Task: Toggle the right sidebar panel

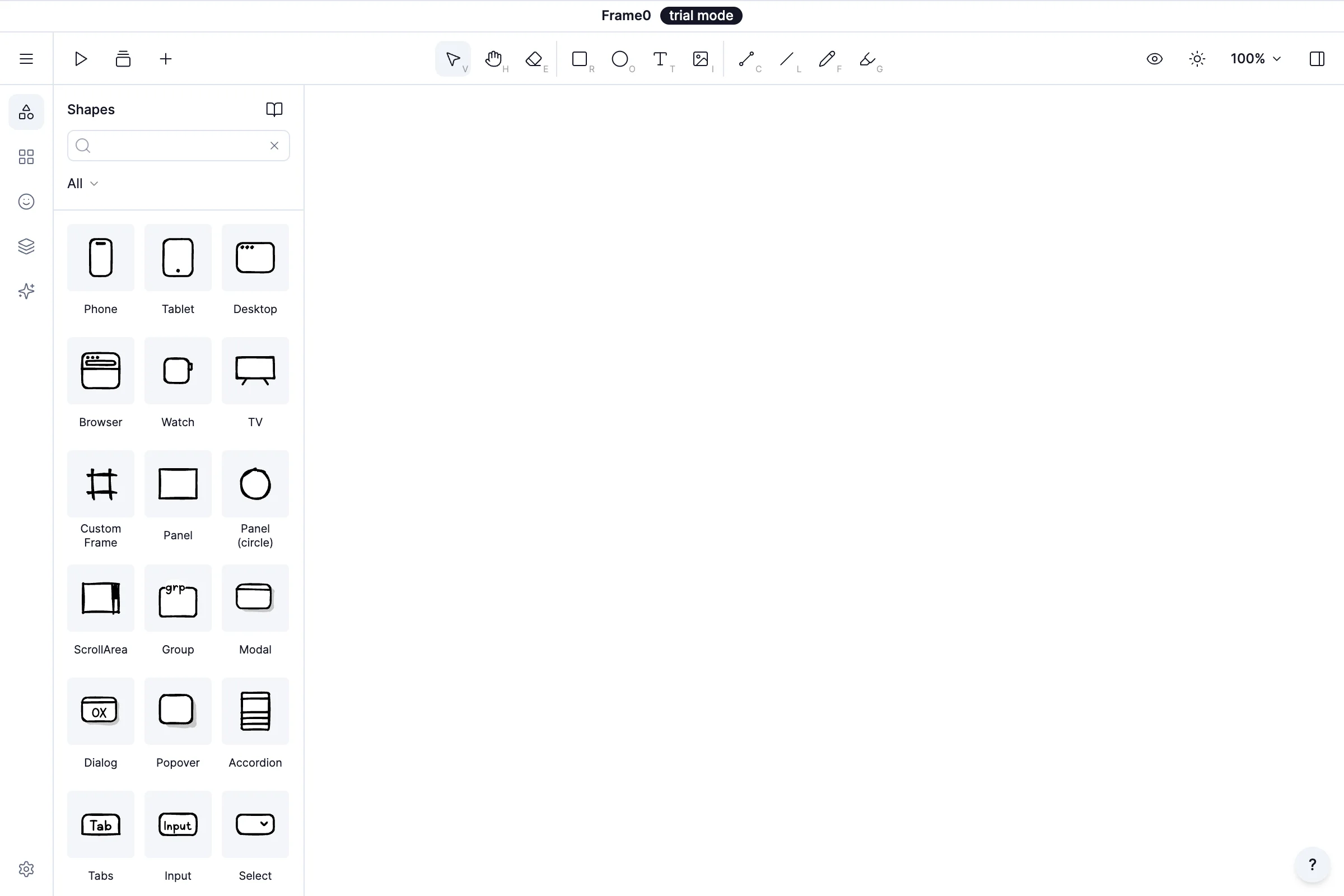Action: [1317, 59]
